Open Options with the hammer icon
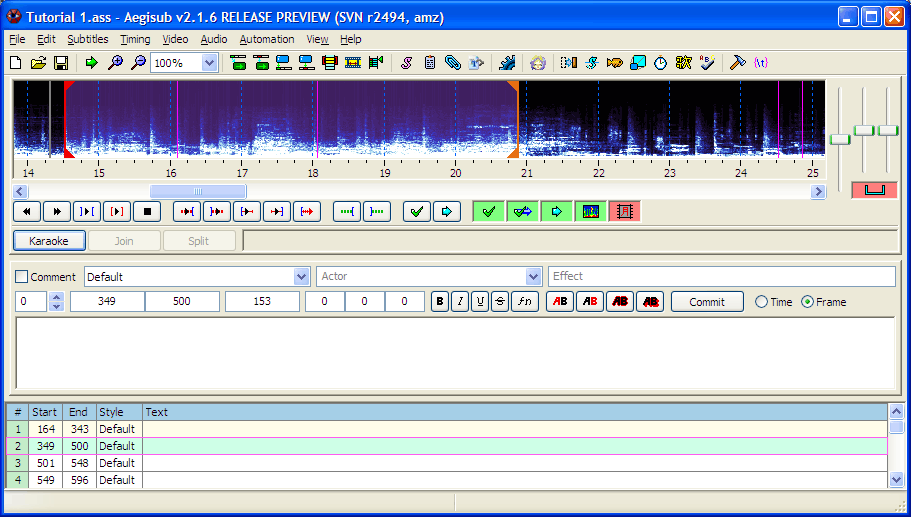The width and height of the screenshot is (911, 517). 738,63
